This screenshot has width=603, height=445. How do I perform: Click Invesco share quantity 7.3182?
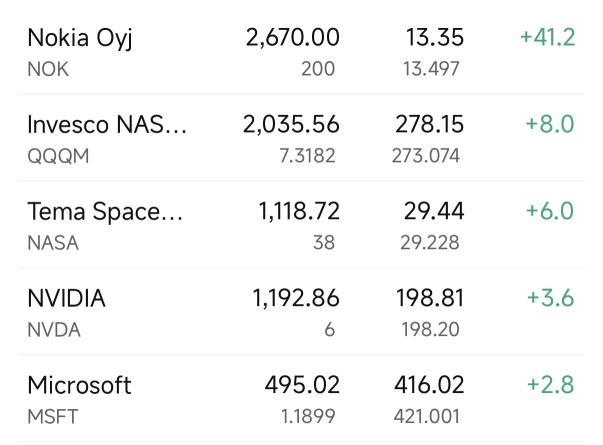(x=307, y=156)
